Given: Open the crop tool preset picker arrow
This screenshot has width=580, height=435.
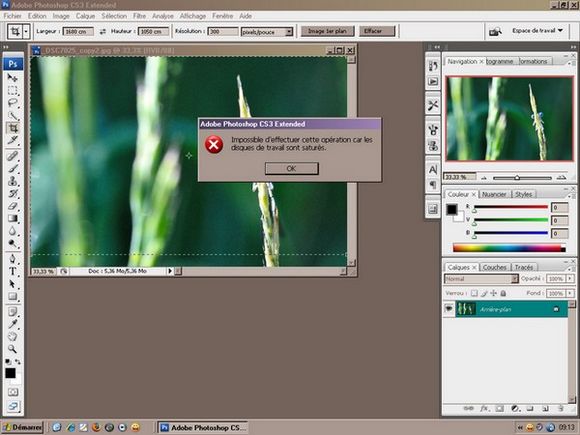Looking at the screenshot, I should pyautogui.click(x=26, y=32).
